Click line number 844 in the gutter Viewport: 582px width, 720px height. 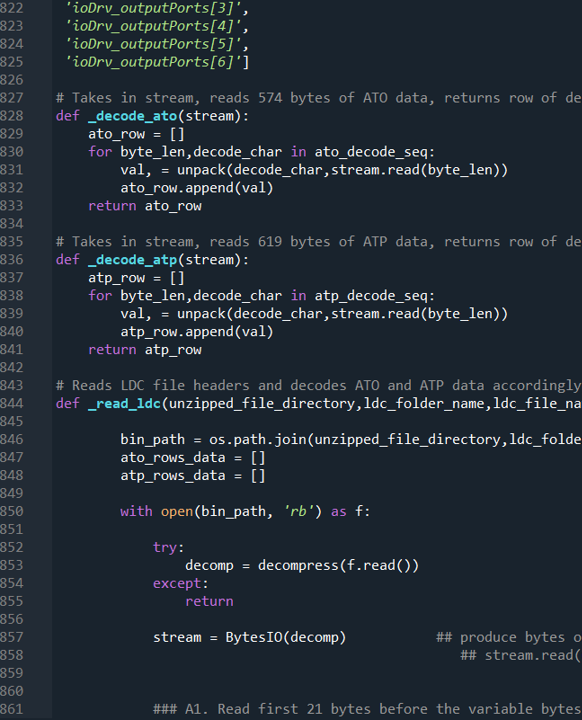click(12, 404)
